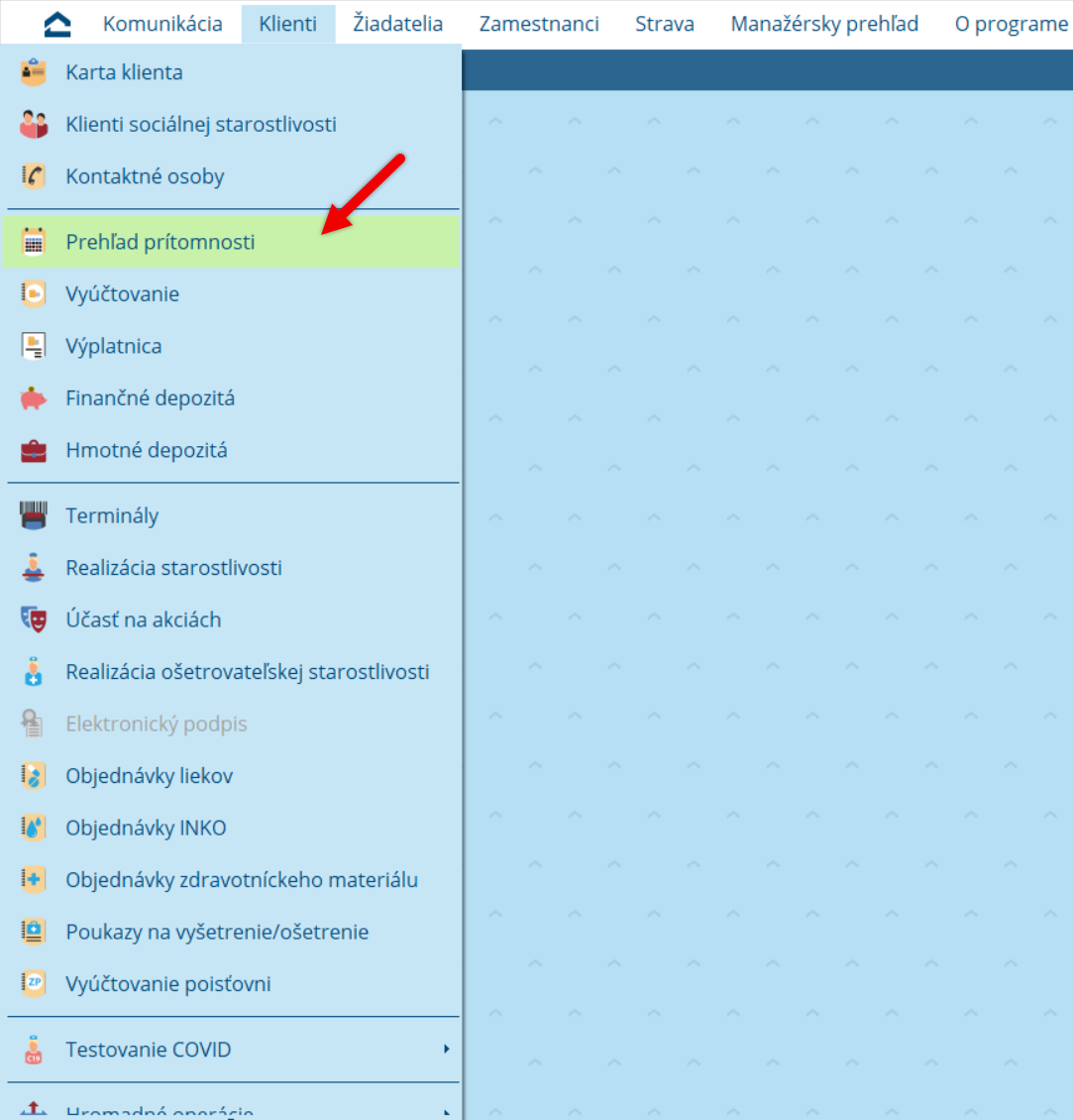Viewport: 1073px width, 1120px height.
Task: Click the Karta klienta card icon
Action: pos(34,72)
